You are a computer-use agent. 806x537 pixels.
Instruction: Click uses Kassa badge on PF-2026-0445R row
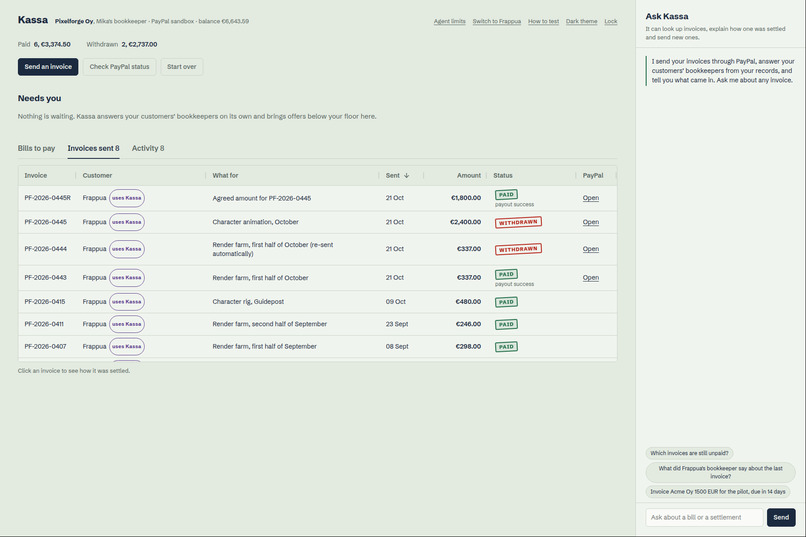coord(126,198)
